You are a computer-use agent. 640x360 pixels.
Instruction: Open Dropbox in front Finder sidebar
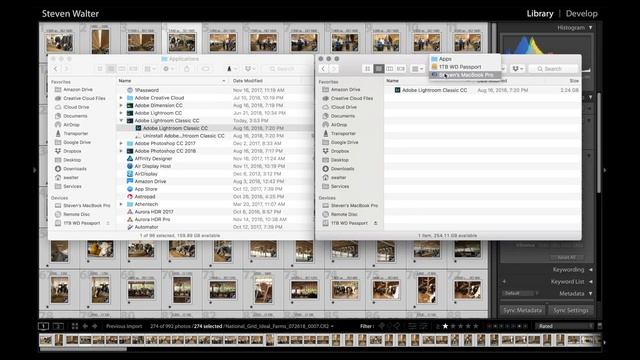click(x=340, y=151)
